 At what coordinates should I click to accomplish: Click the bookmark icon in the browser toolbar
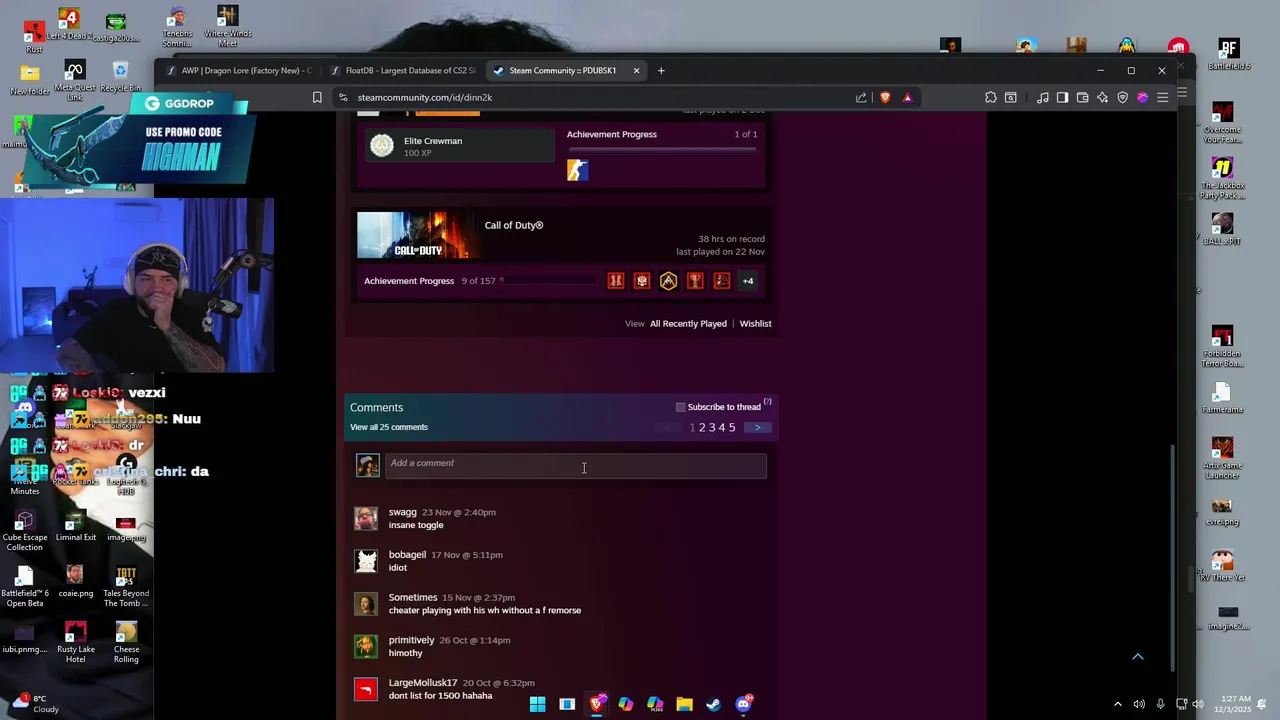point(317,97)
